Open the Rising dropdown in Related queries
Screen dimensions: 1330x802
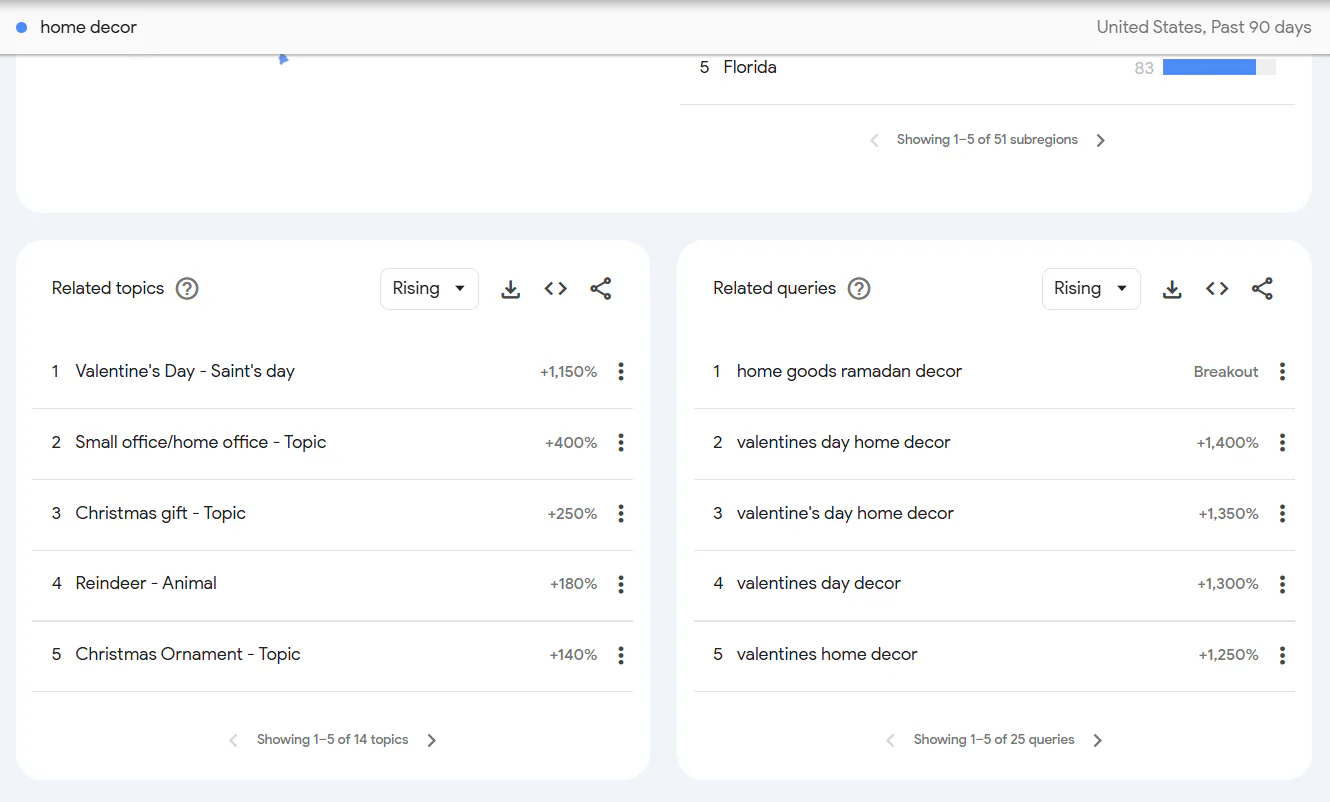click(1091, 289)
